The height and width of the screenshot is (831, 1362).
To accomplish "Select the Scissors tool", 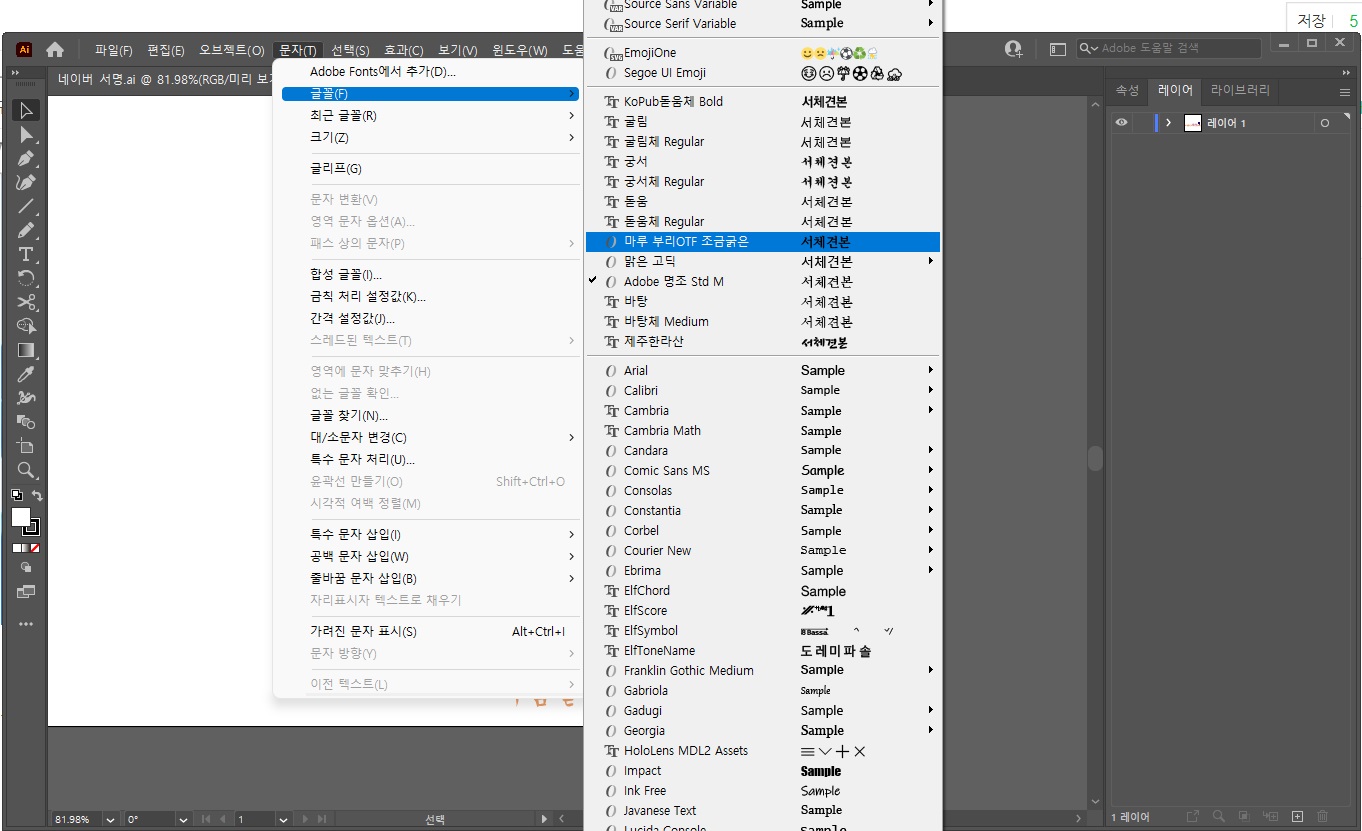I will point(26,303).
